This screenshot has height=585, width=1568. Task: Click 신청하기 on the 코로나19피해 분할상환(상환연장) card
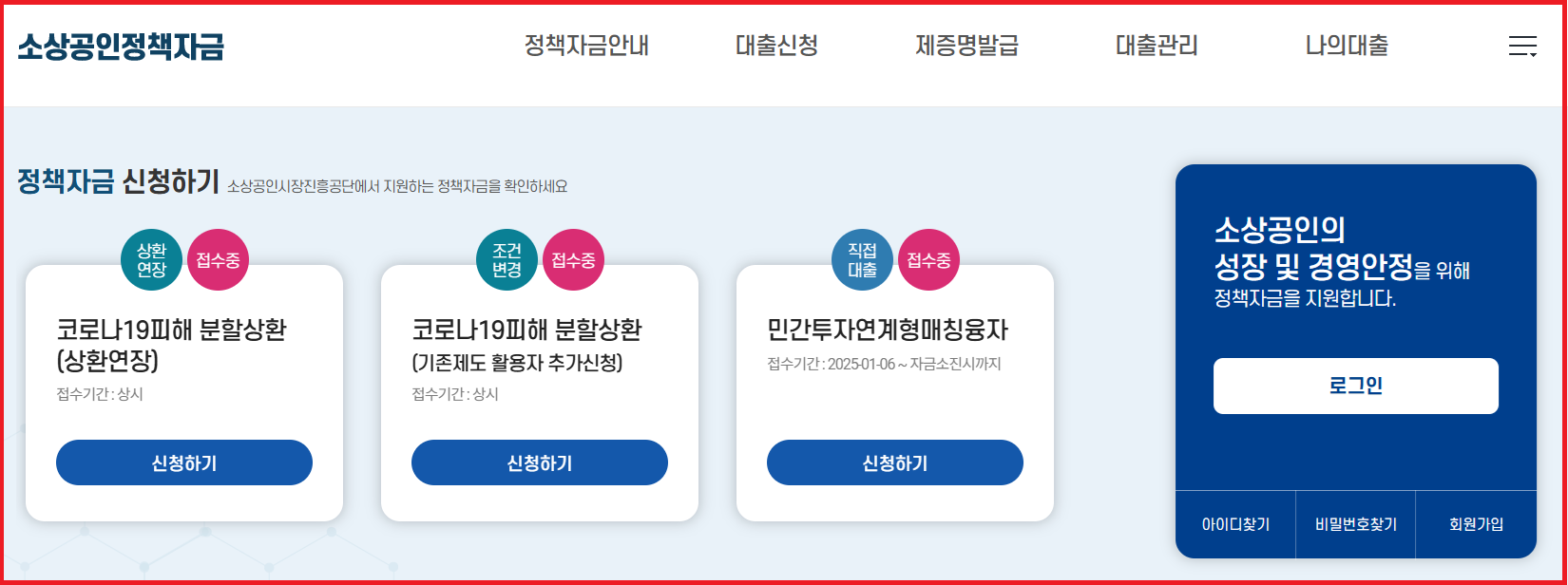[x=183, y=462]
